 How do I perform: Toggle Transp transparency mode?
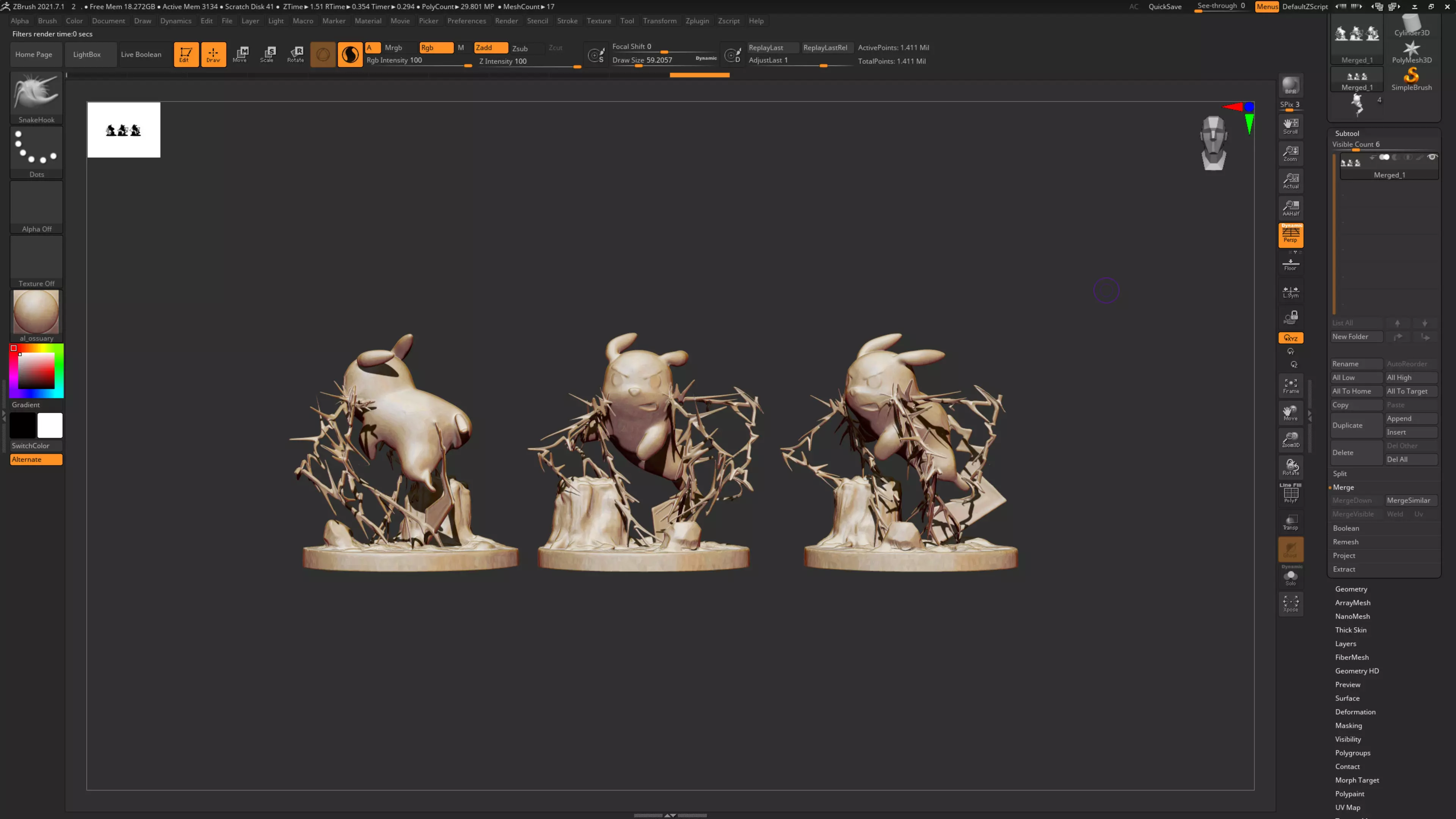[x=1291, y=522]
